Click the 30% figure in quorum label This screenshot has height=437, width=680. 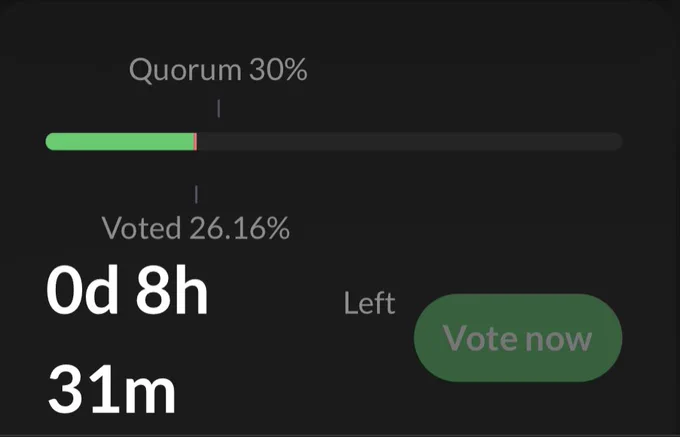tap(278, 69)
